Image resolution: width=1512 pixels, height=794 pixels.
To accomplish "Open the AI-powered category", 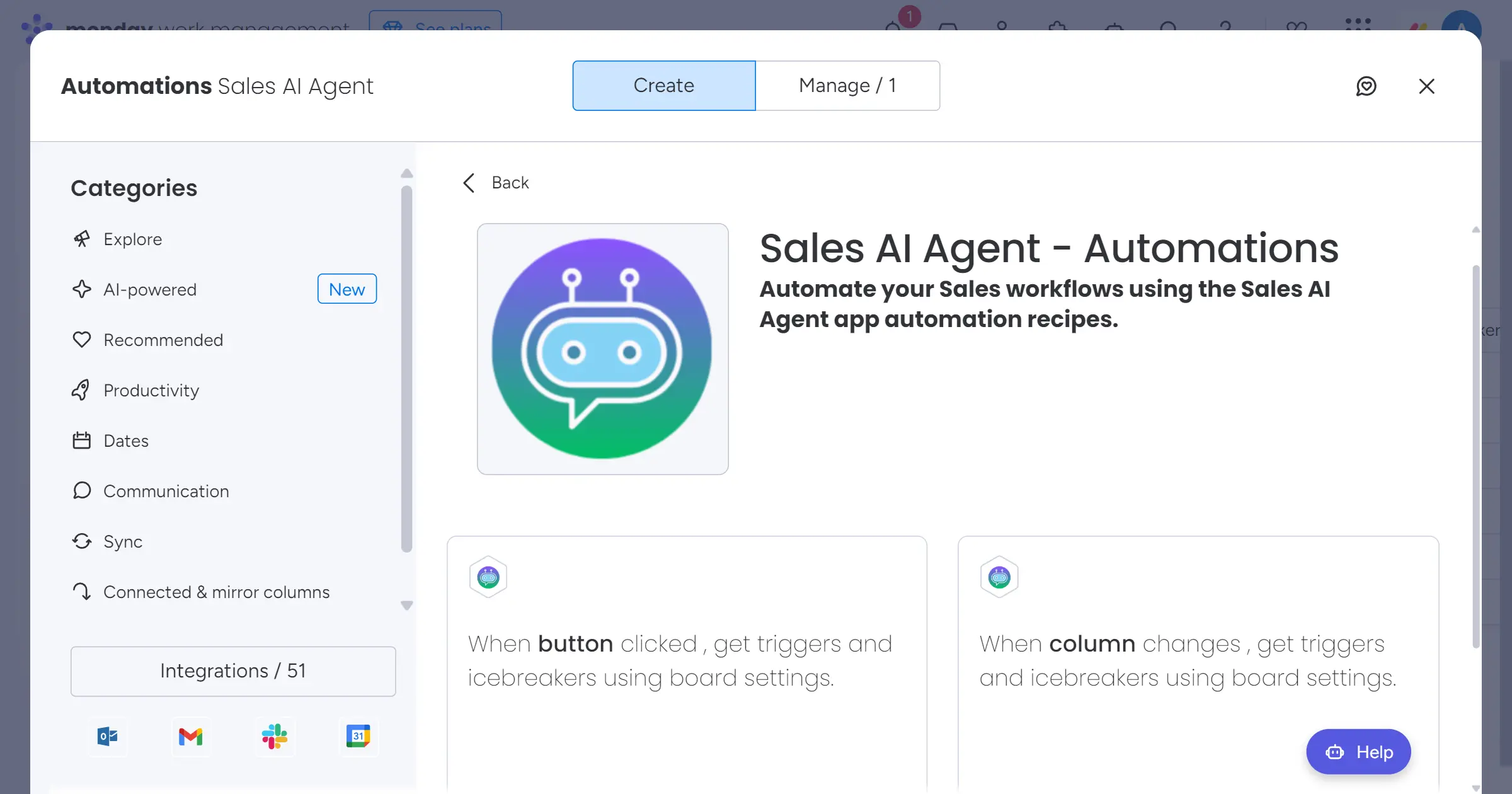I will pos(150,290).
